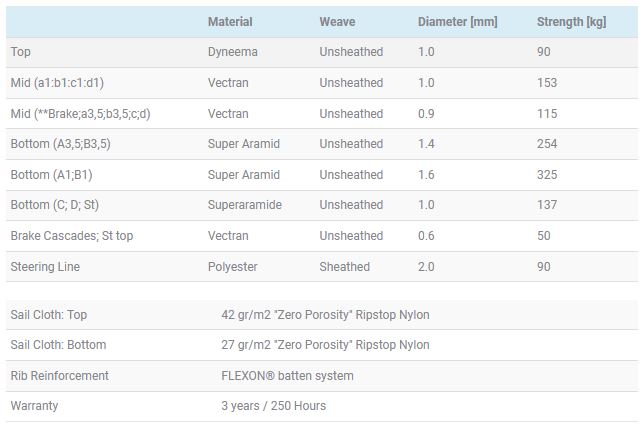Click the 3 years / 250 Hours warranty value
Image resolution: width=643 pixels, height=428 pixels.
[x=274, y=406]
